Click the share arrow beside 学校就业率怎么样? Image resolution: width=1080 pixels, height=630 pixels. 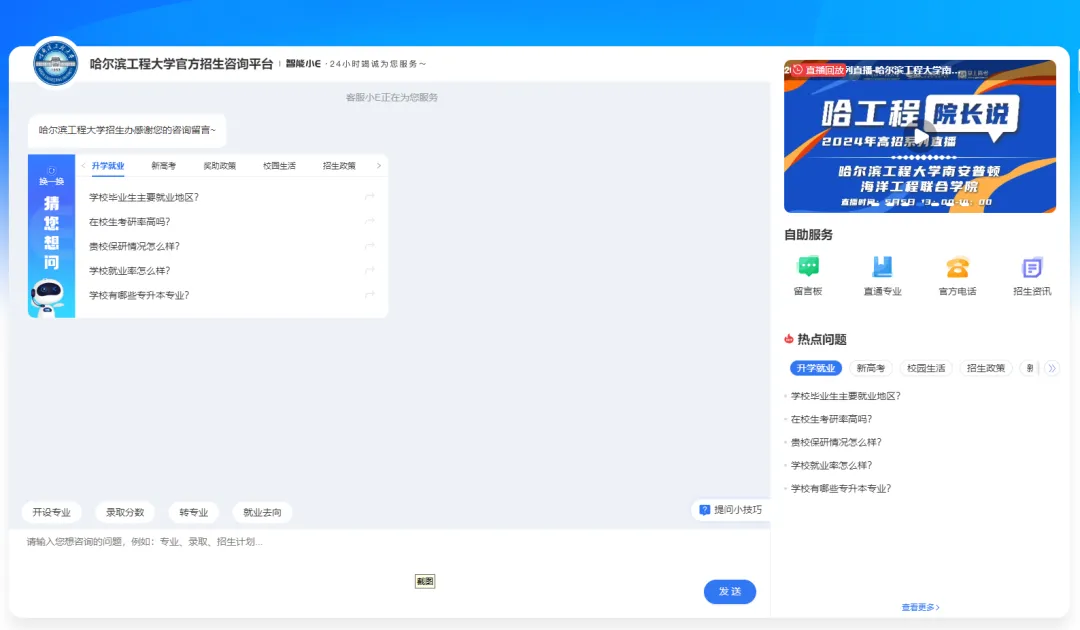tap(370, 271)
